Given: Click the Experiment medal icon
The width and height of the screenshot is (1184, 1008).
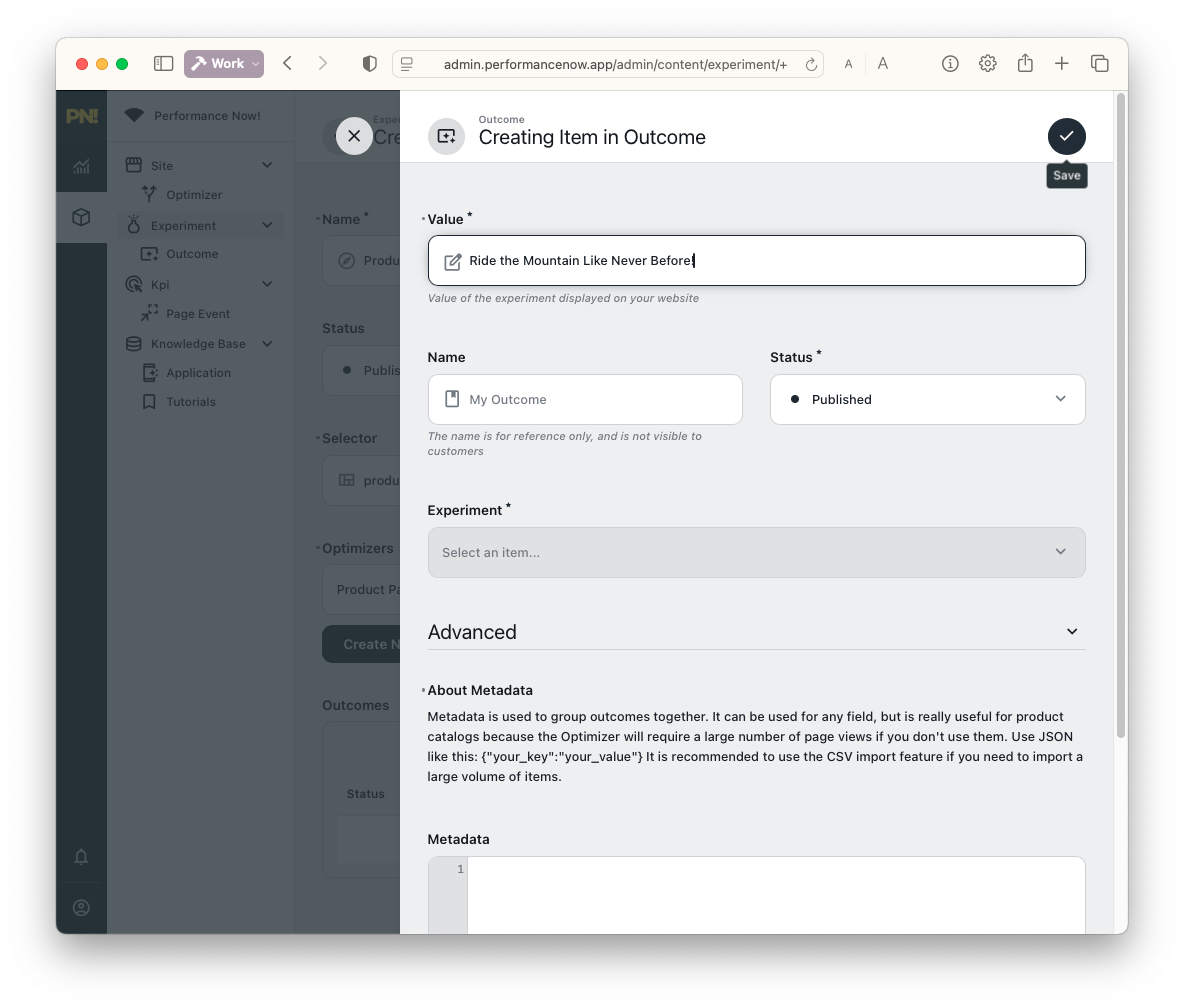Looking at the screenshot, I should [134, 225].
